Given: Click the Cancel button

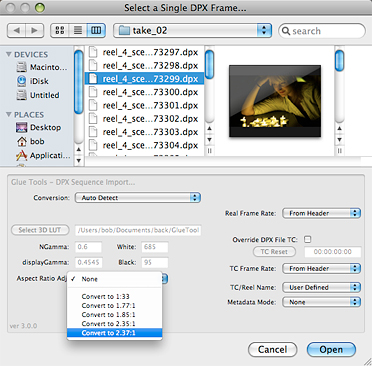Looking at the screenshot, I should (x=272, y=349).
